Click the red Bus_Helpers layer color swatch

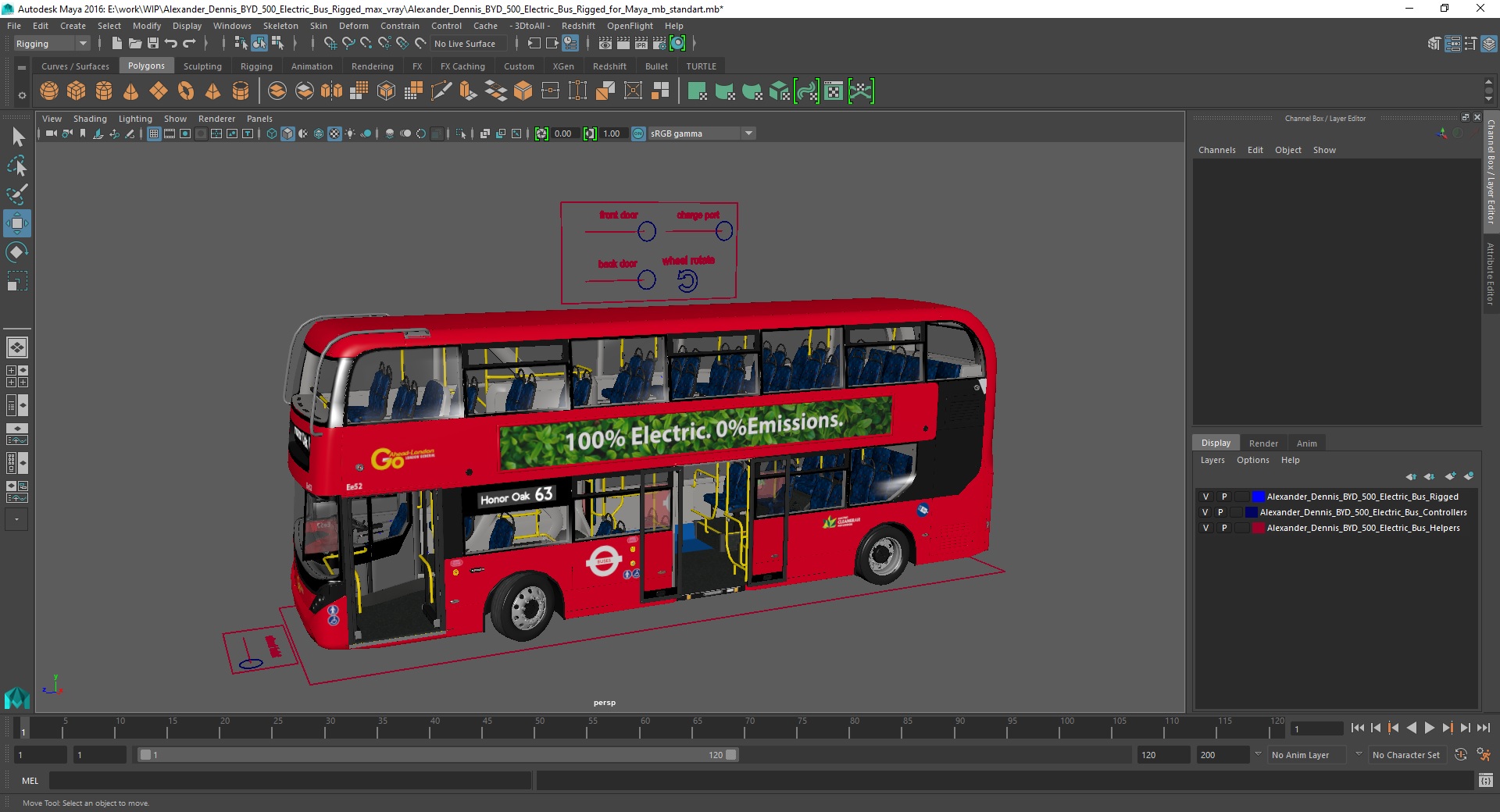click(x=1258, y=528)
